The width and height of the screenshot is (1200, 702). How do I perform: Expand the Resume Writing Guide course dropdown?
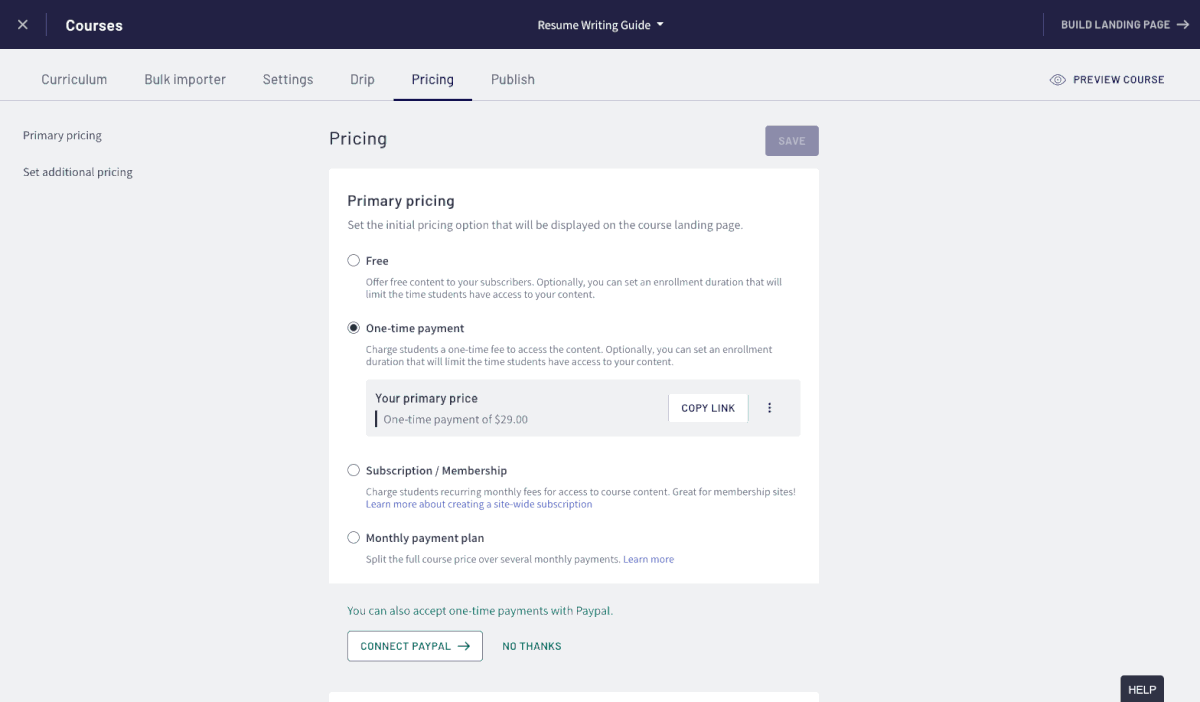[x=600, y=25]
